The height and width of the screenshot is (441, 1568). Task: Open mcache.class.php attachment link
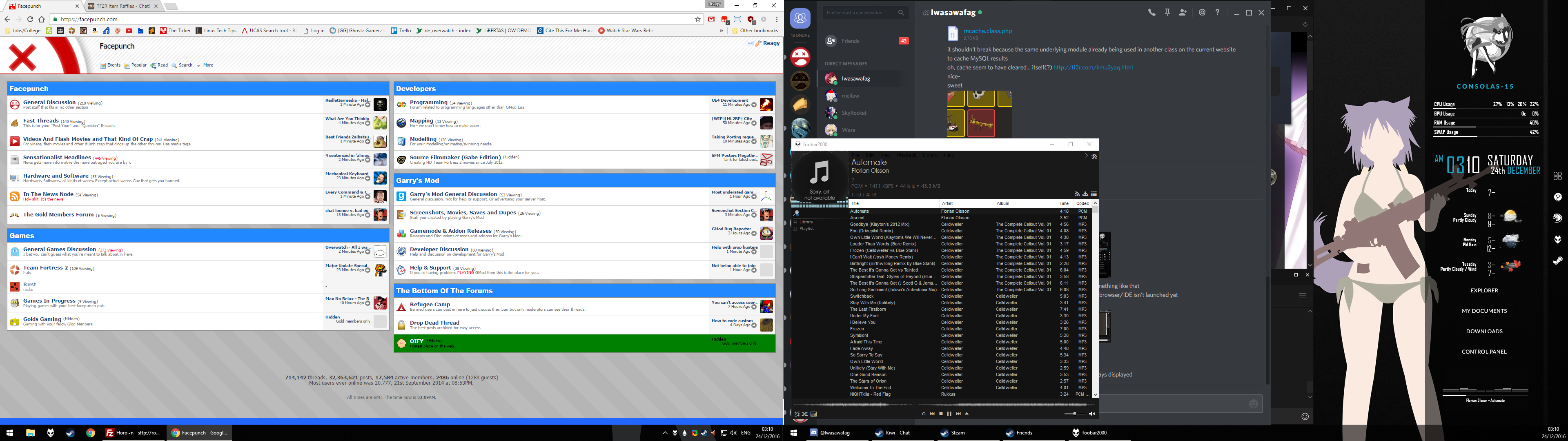point(987,31)
